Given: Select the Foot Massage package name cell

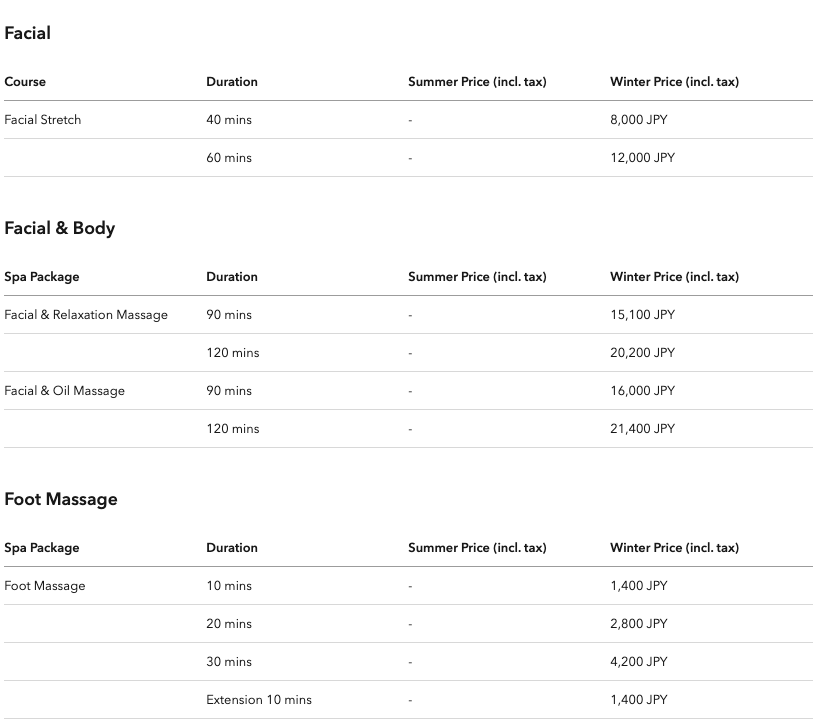Looking at the screenshot, I should pos(45,586).
